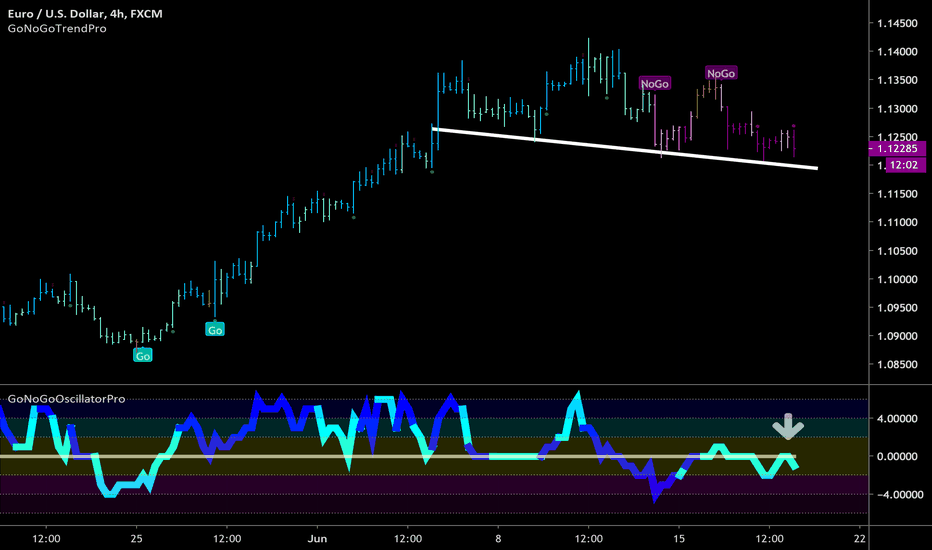Select the GoNoGoOscillatorPro indicator label
The height and width of the screenshot is (550, 932).
pyautogui.click(x=67, y=399)
